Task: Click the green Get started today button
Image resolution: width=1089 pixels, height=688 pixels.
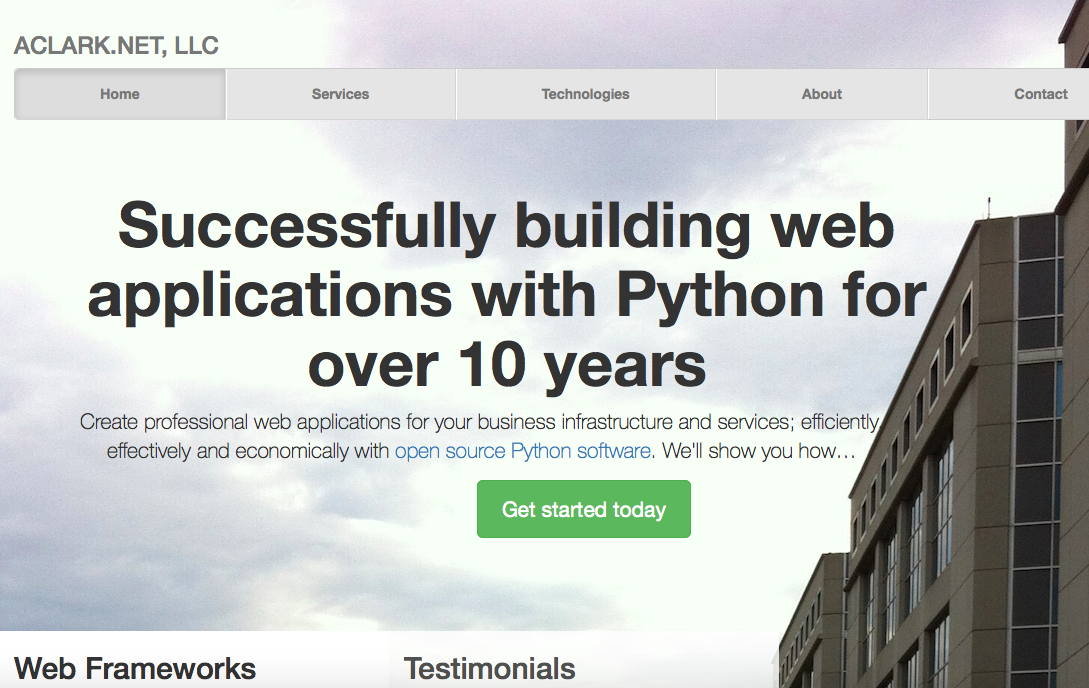Action: pyautogui.click(x=583, y=509)
